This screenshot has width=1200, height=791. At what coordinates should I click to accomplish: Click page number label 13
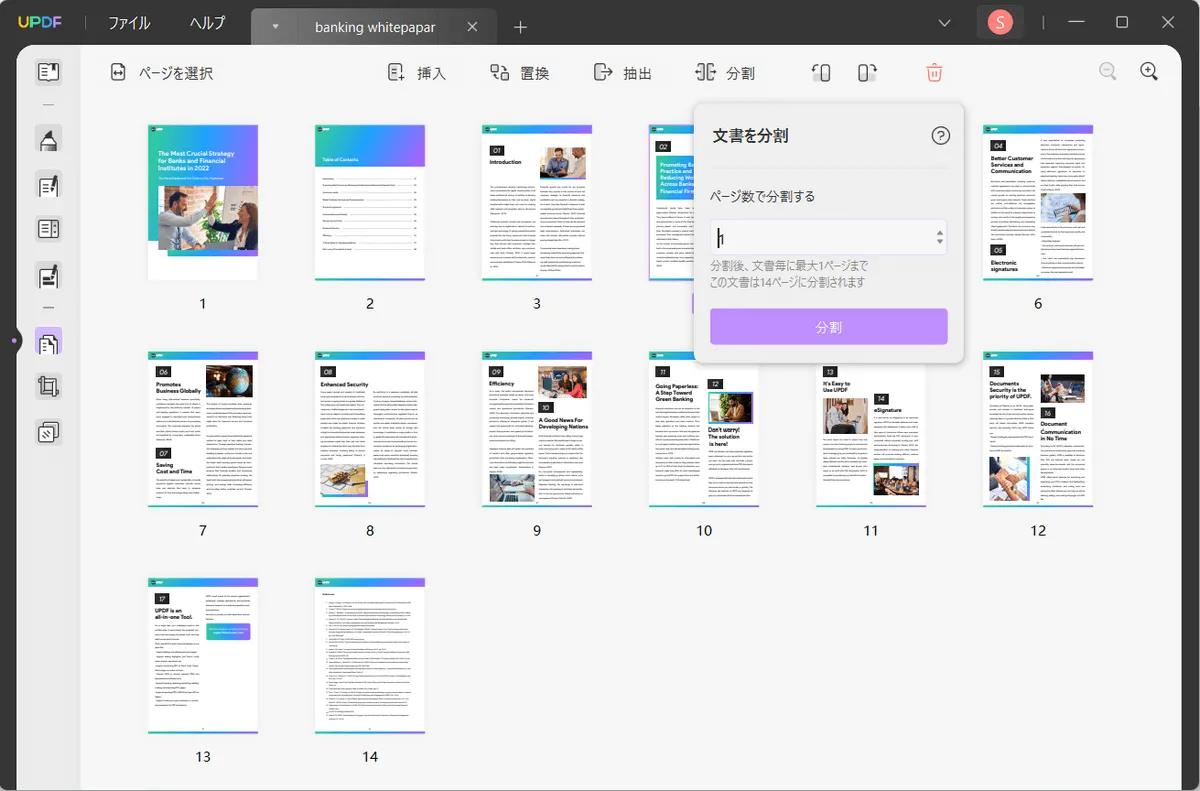[203, 757]
